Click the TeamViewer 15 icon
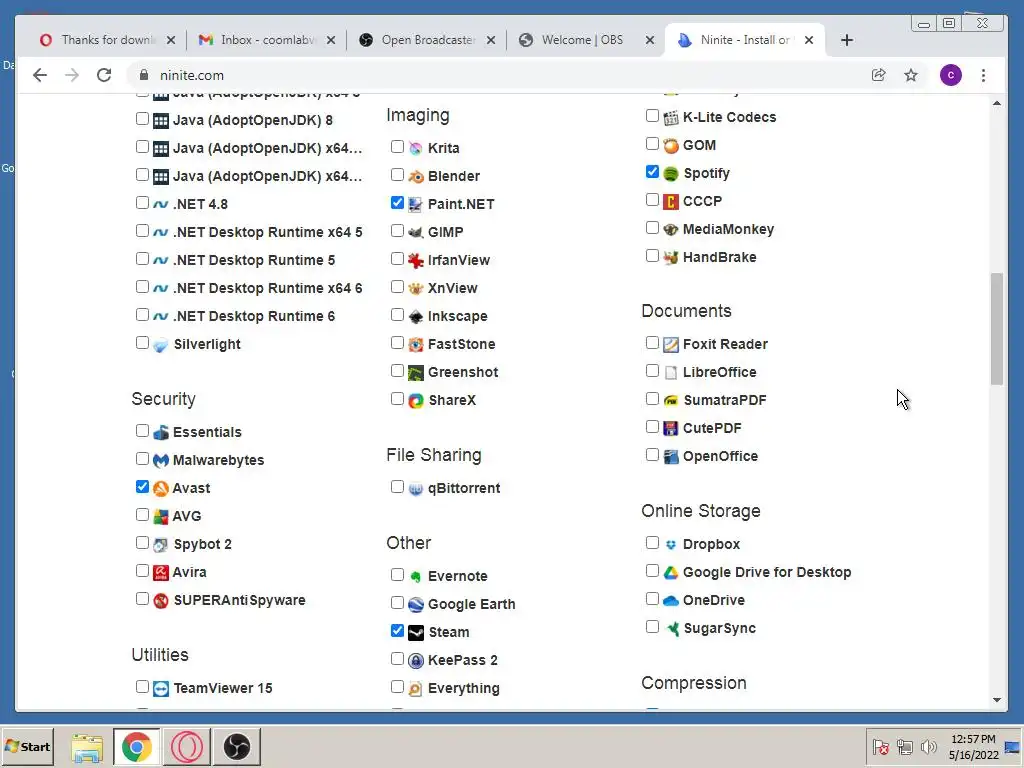 click(x=161, y=688)
